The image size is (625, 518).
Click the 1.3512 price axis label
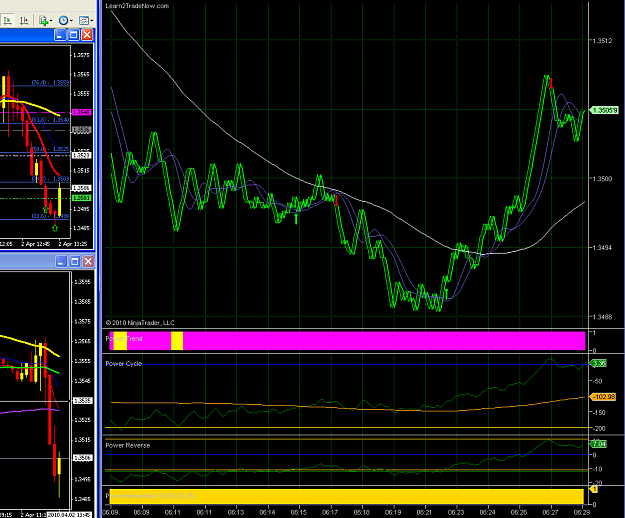(602, 41)
